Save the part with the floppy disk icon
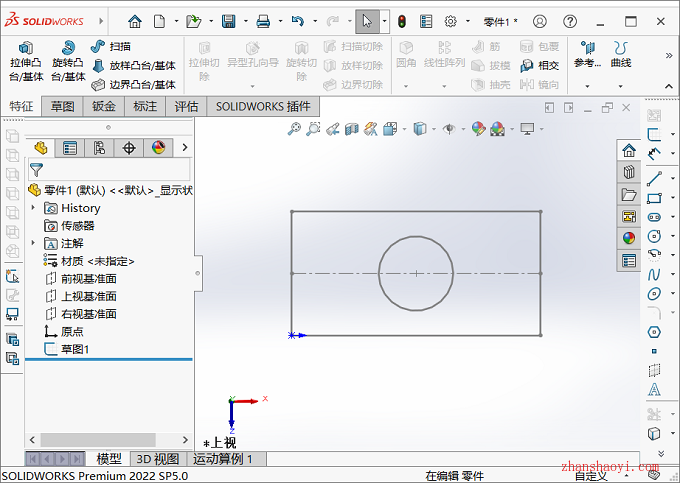The height and width of the screenshot is (483, 680). point(229,21)
